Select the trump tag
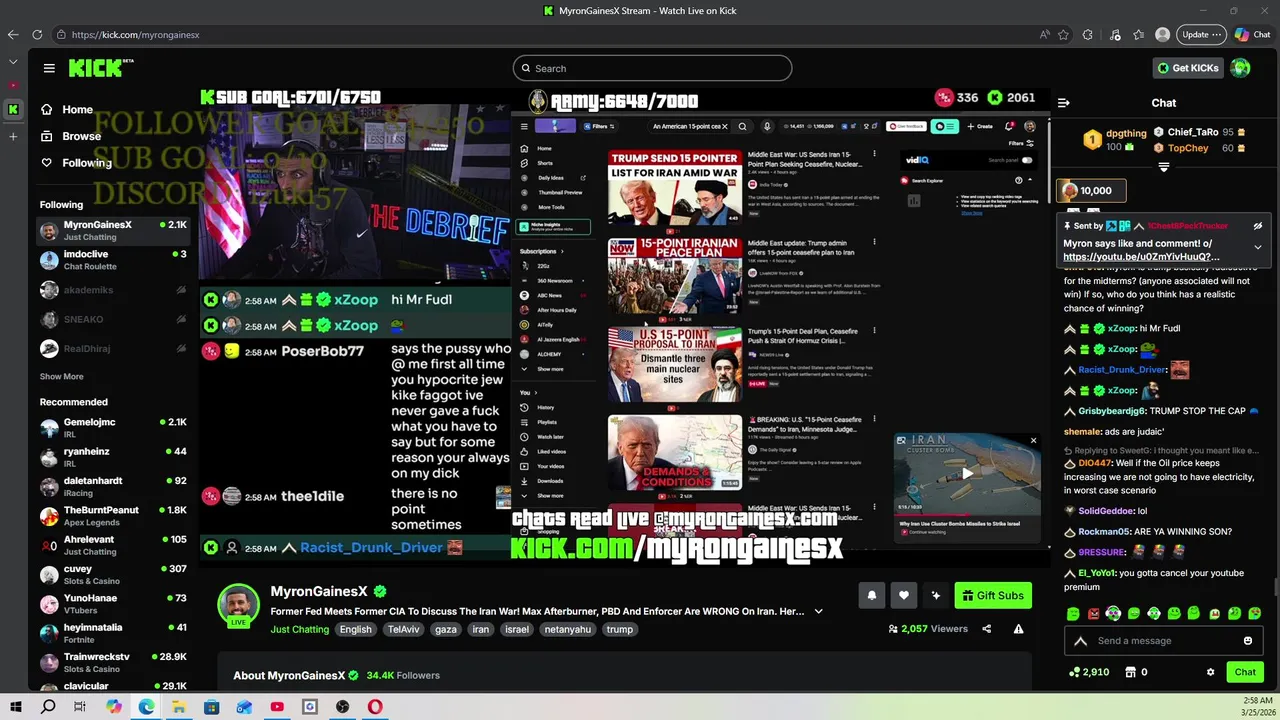The image size is (1280, 720). click(619, 629)
